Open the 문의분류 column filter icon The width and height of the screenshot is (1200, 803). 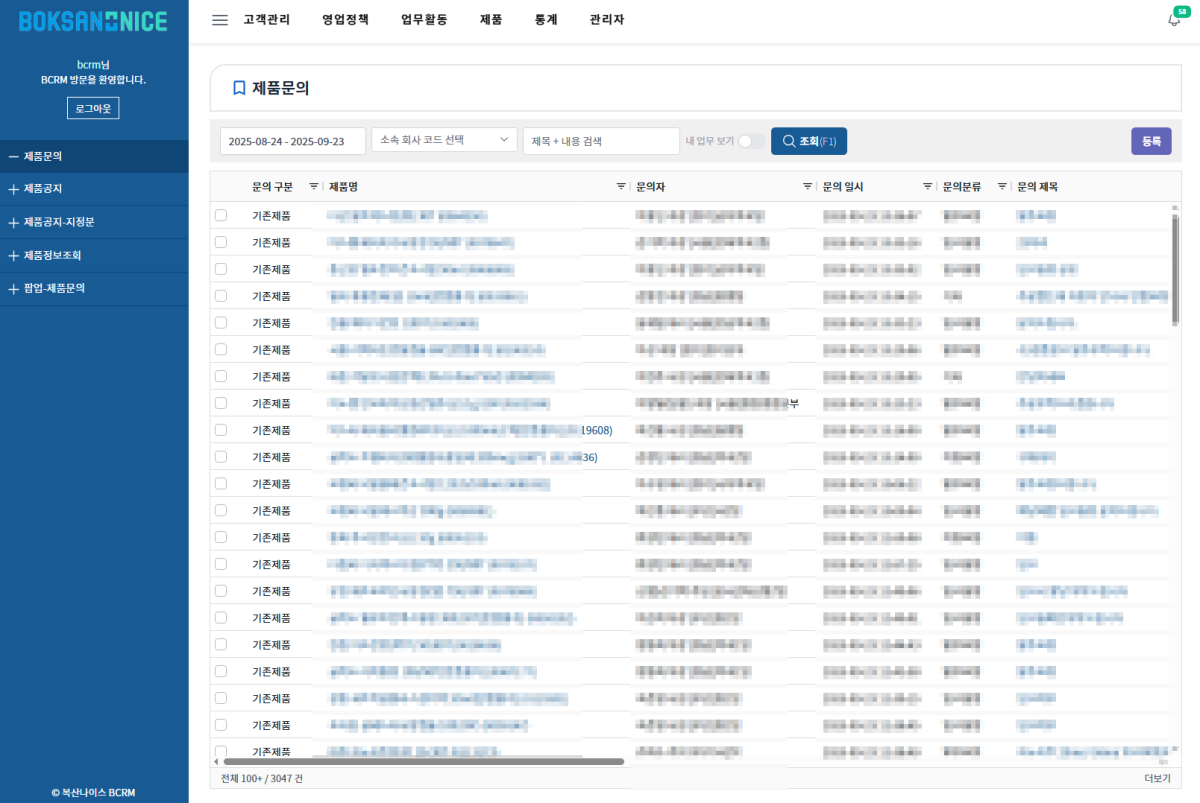[1002, 186]
